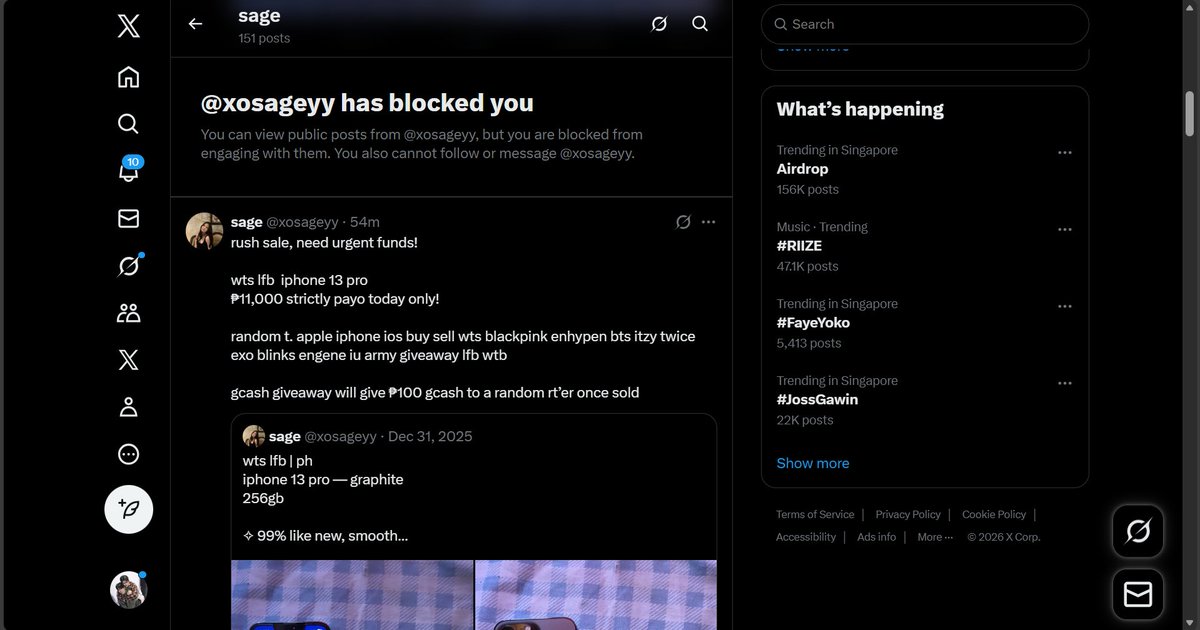
Task: Open account avatar at sidebar bottom
Action: pyautogui.click(x=129, y=590)
